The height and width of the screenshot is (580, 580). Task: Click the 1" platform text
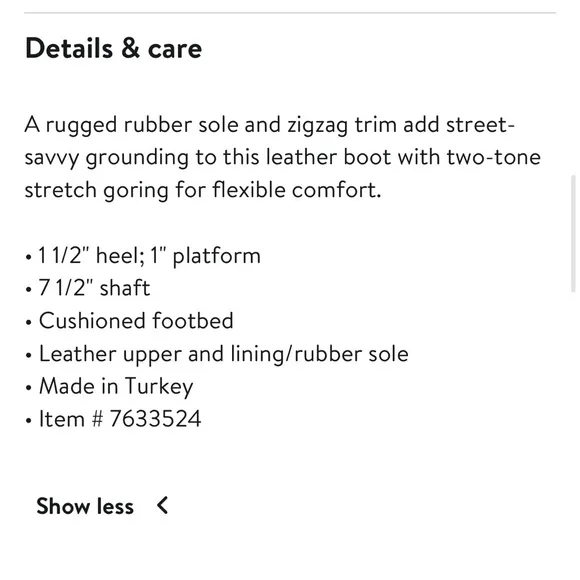coord(205,256)
